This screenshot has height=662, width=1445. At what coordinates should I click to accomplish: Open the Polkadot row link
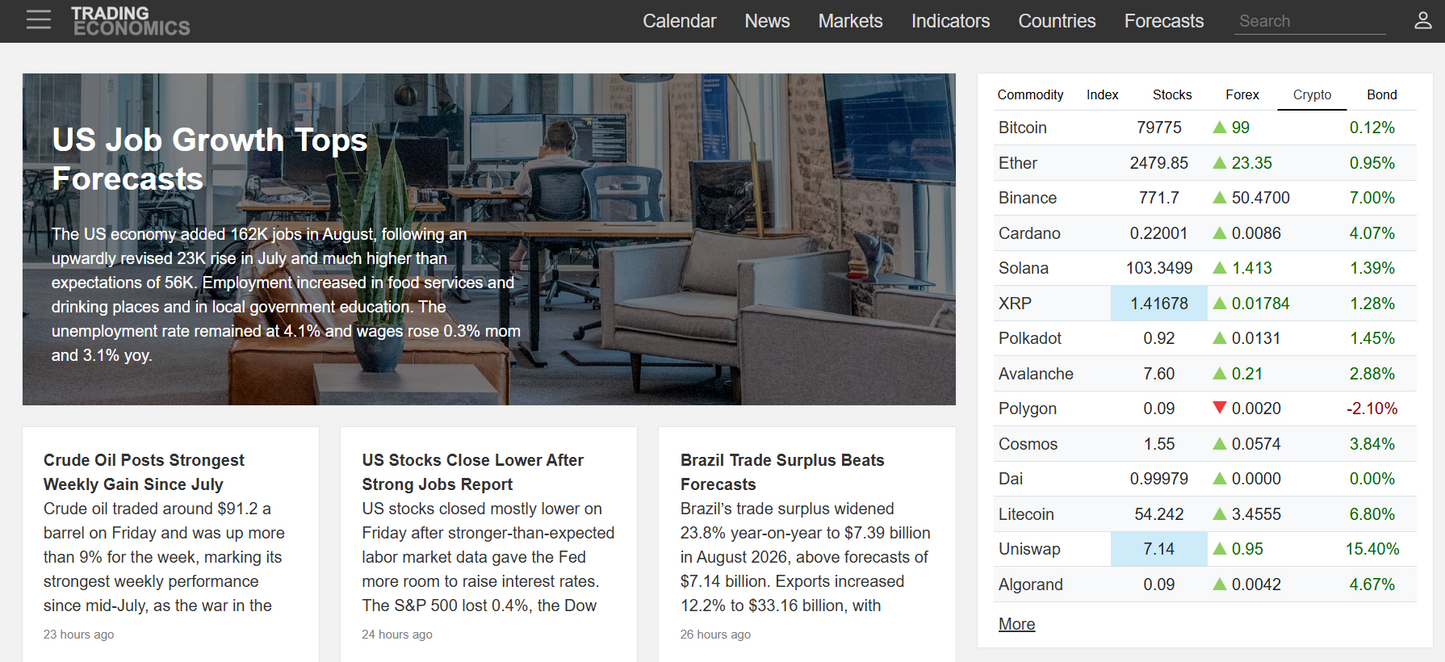tap(1030, 338)
